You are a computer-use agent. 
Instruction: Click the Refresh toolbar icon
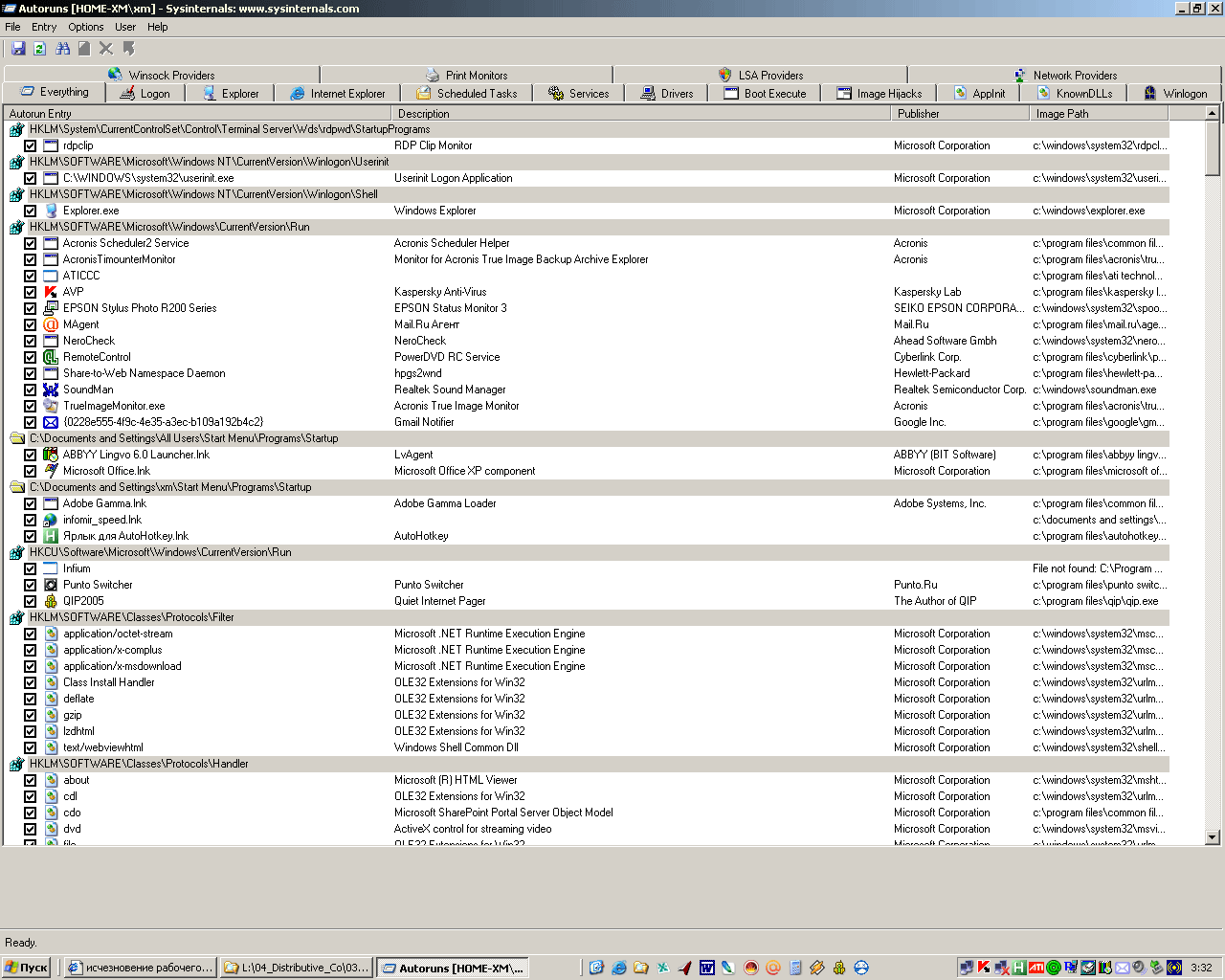point(40,48)
